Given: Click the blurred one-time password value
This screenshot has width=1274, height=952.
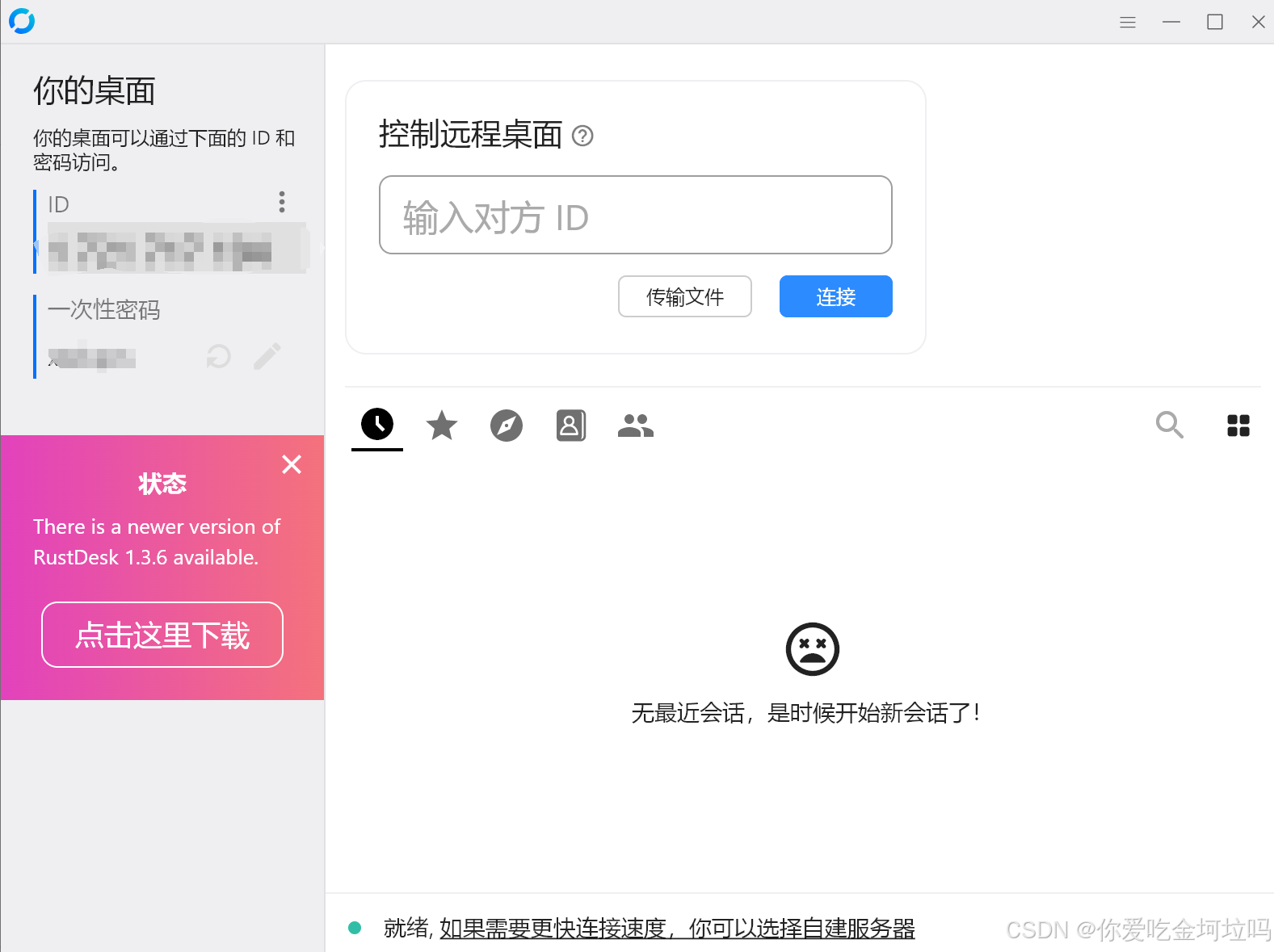Looking at the screenshot, I should [91, 357].
